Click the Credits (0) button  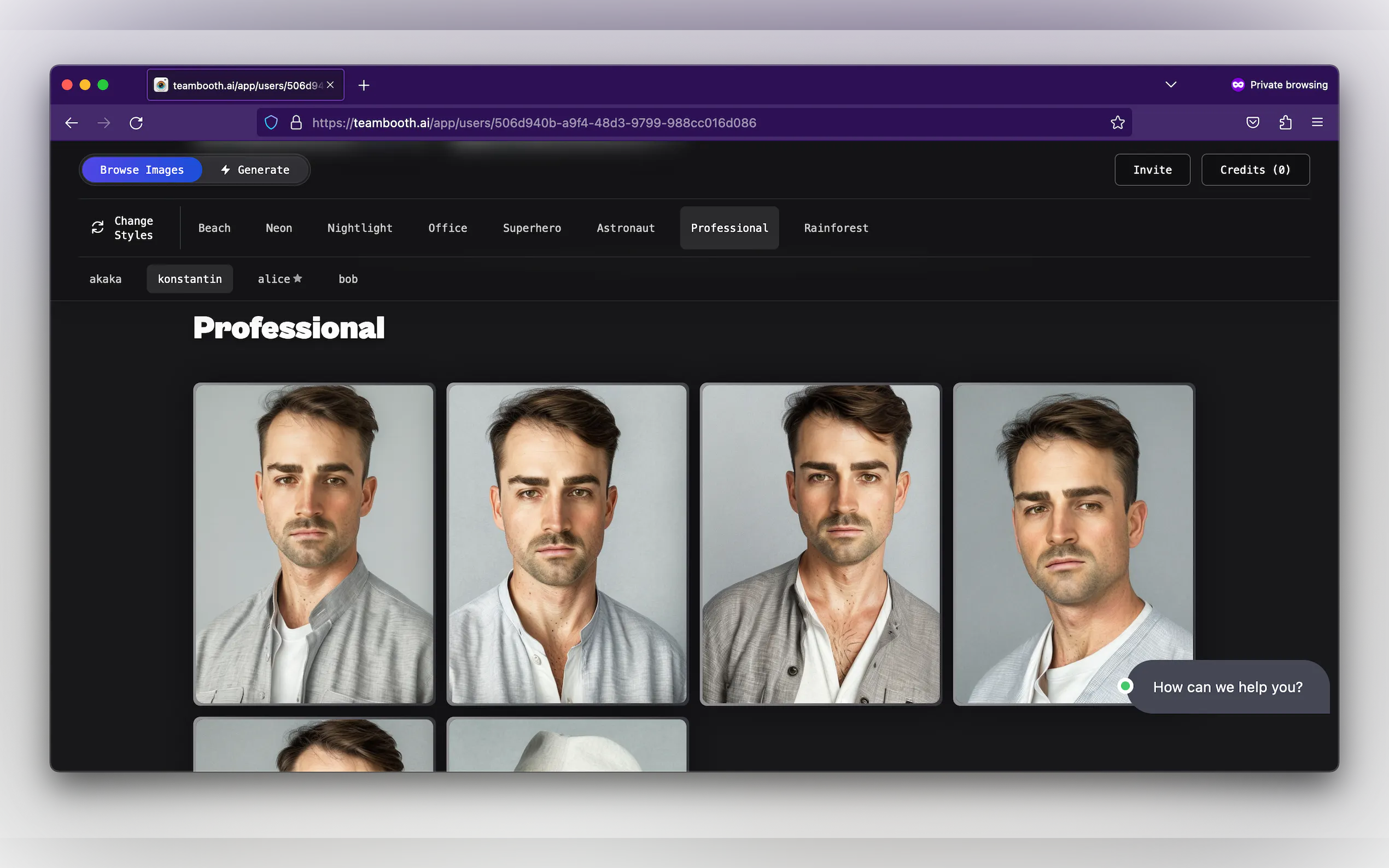pos(1254,170)
